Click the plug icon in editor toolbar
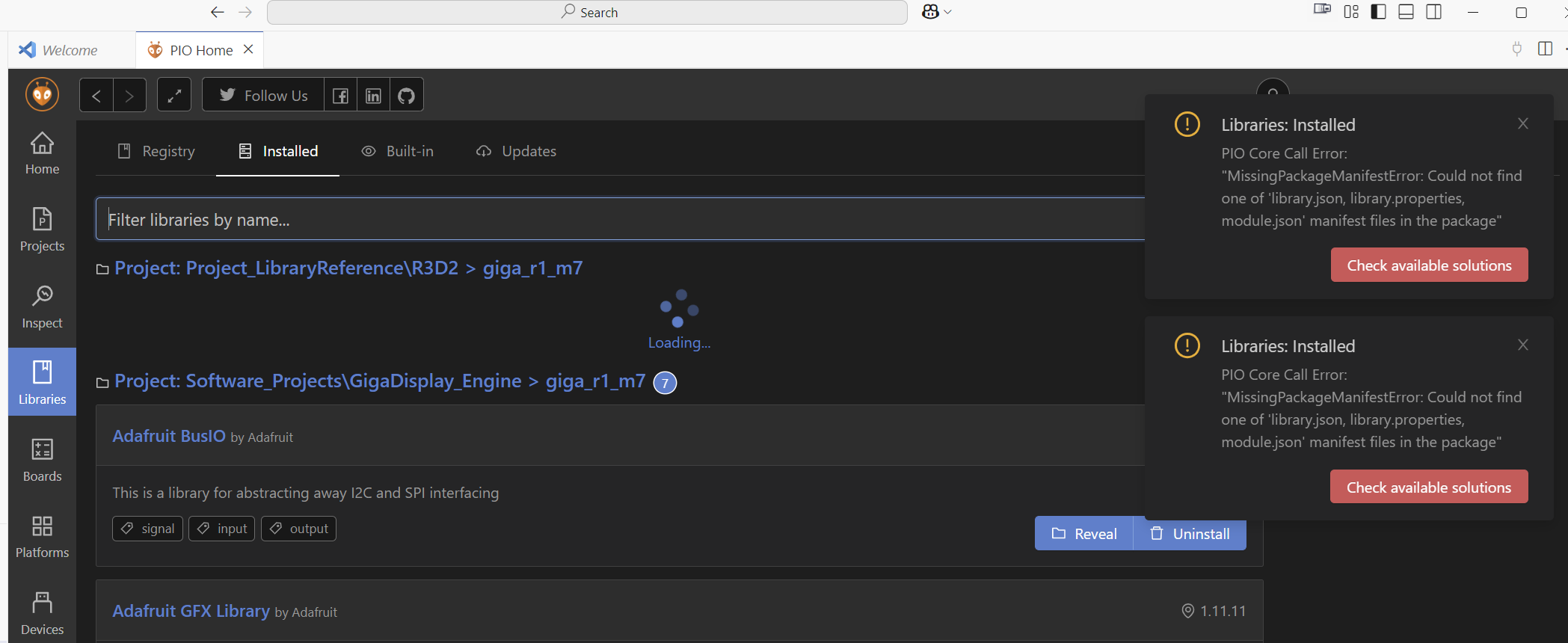 tap(1516, 49)
